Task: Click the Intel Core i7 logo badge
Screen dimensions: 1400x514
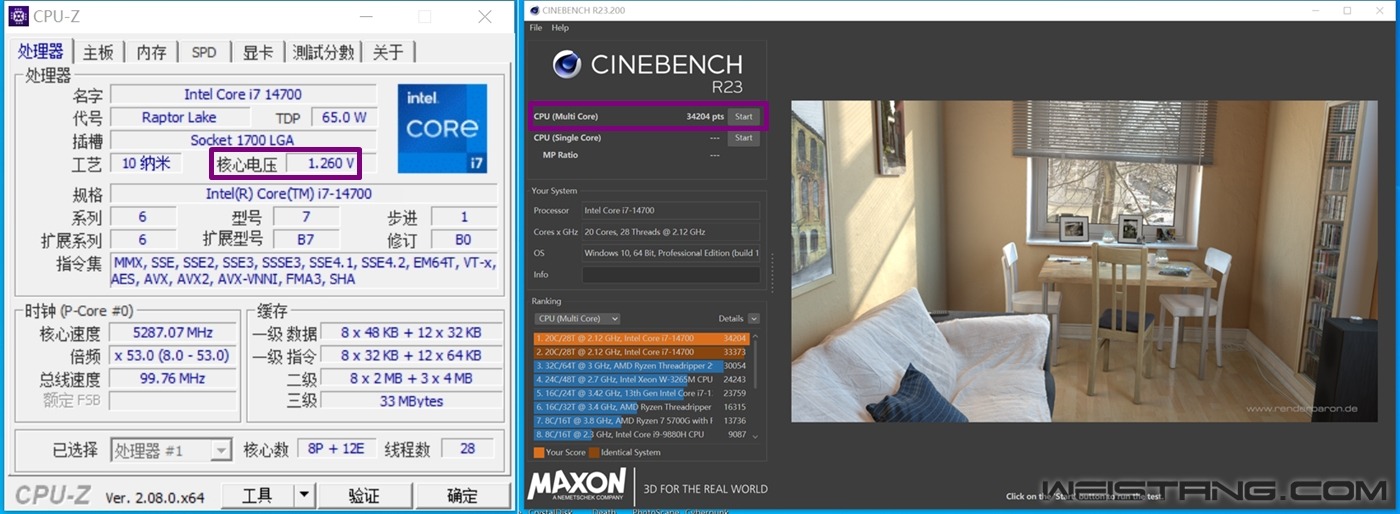Action: pyautogui.click(x=442, y=128)
